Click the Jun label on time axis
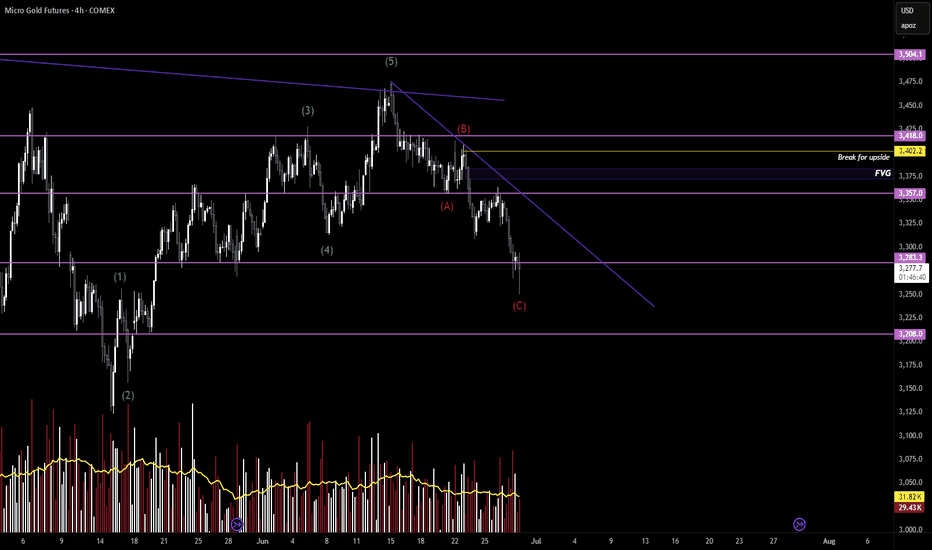This screenshot has height=550, width=932. [262, 541]
